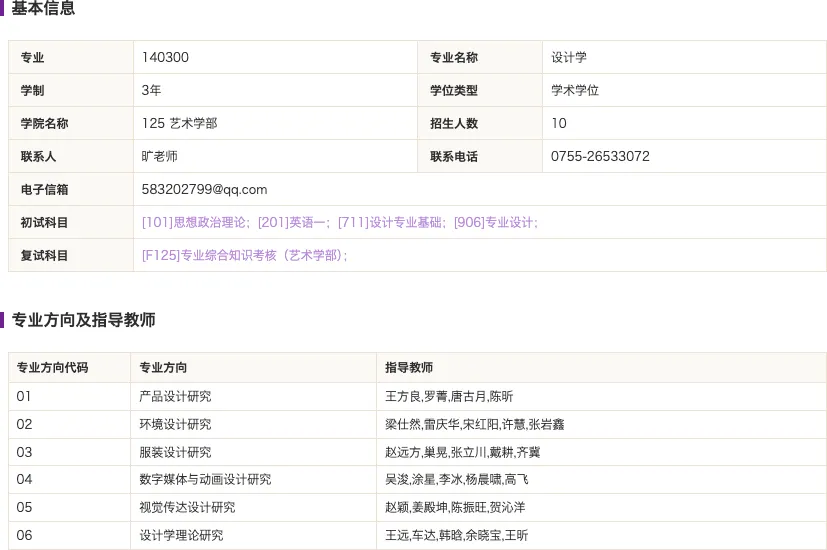Select the phone number 0755-26533072
Viewport: 827px width, 550px height.
point(600,156)
